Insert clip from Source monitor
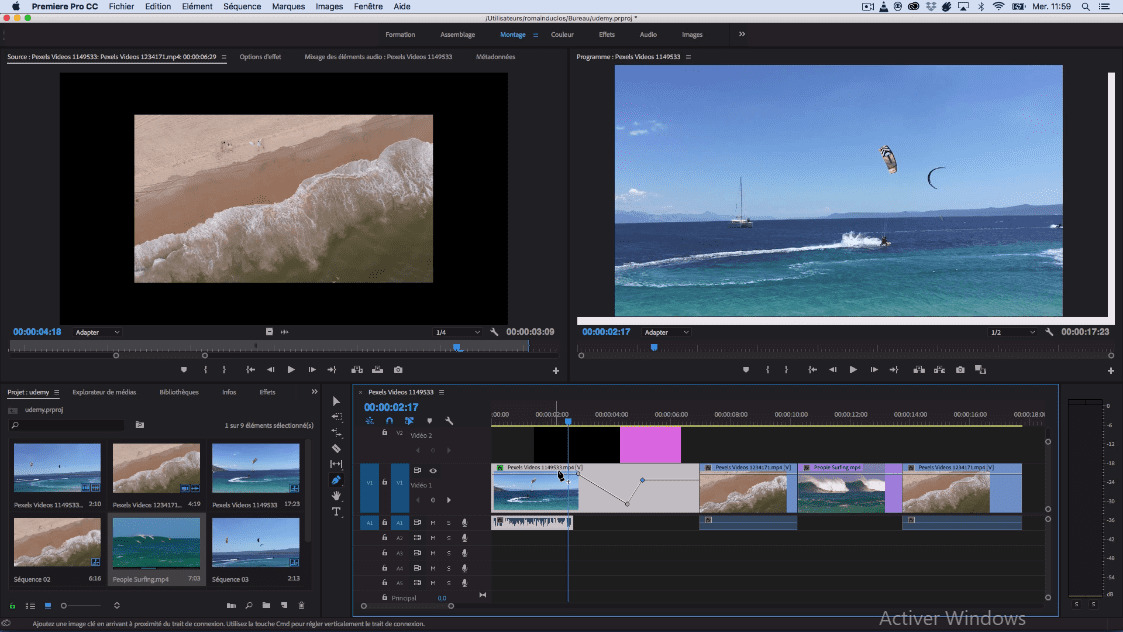 (x=357, y=370)
